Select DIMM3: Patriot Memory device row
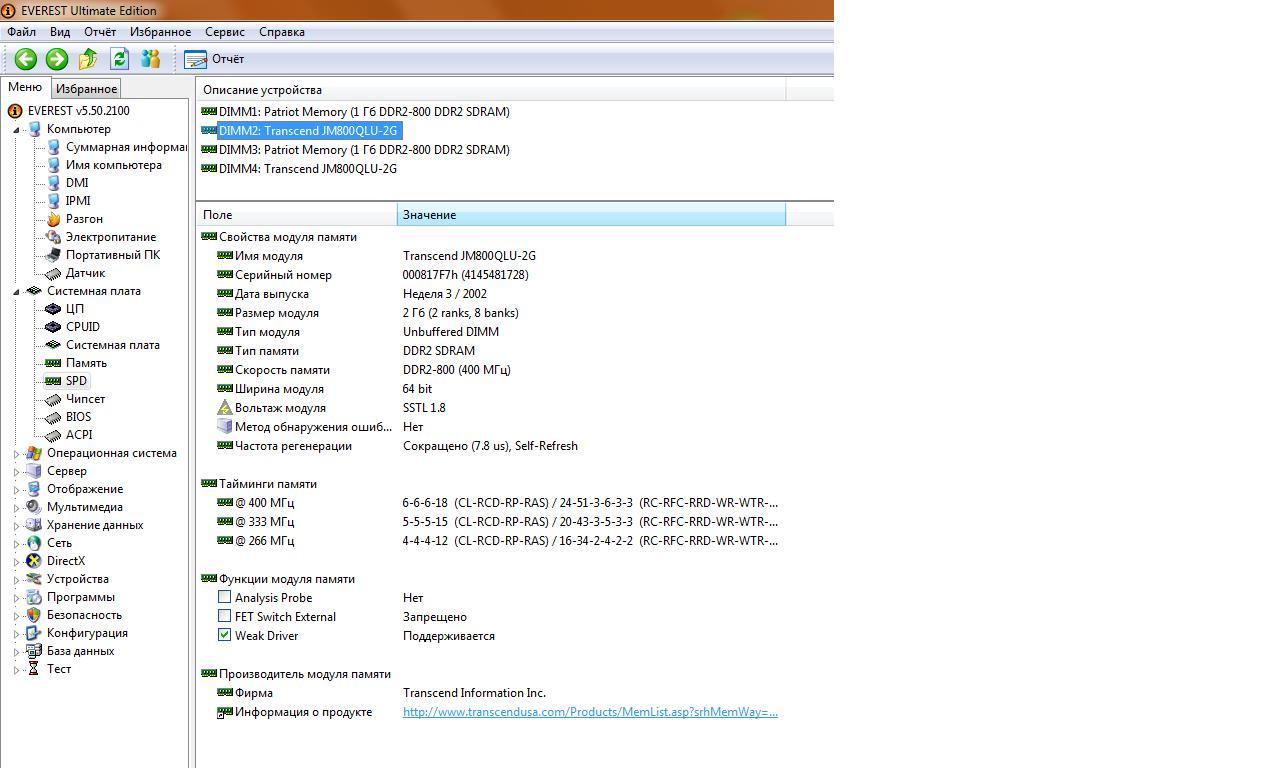 tap(364, 150)
